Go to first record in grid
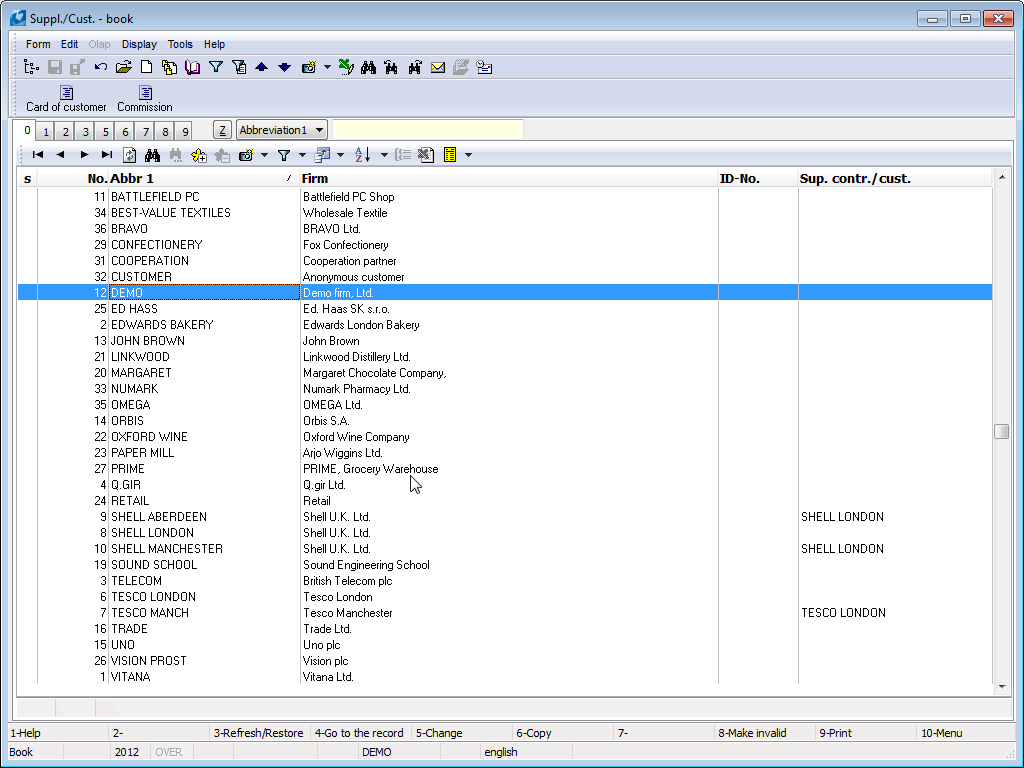This screenshot has height=768, width=1024. 38,155
